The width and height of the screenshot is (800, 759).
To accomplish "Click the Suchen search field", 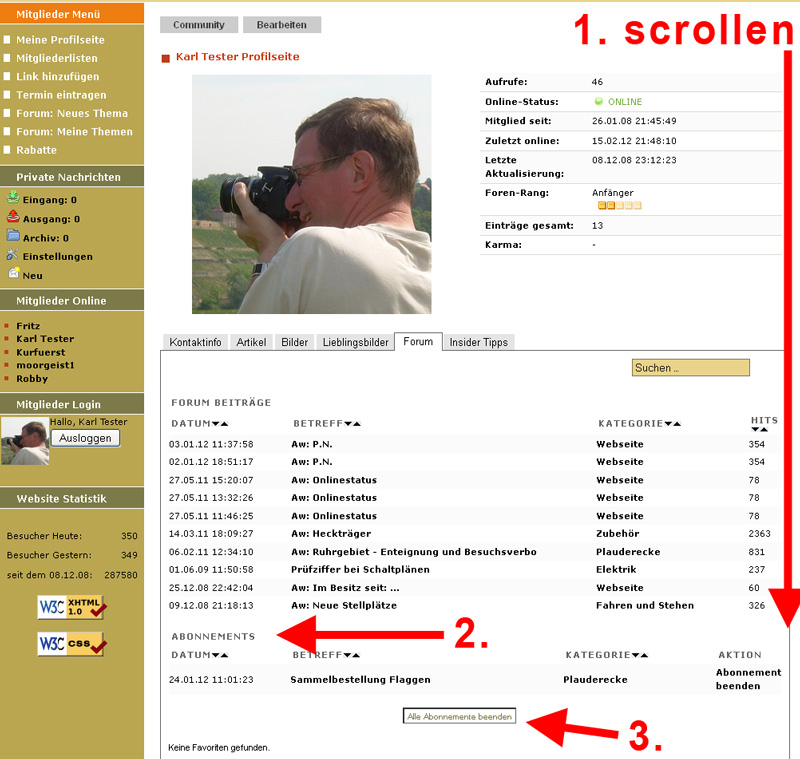I will point(690,368).
